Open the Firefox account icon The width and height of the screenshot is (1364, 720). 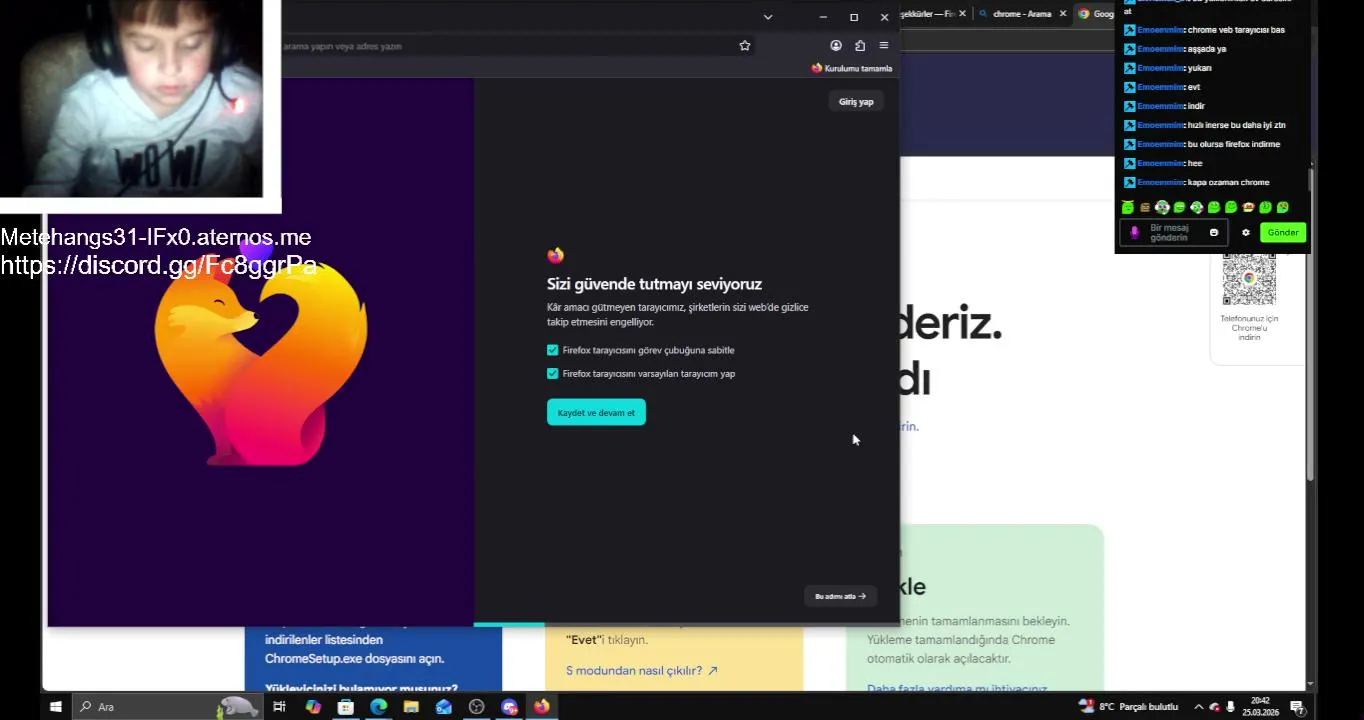click(836, 46)
